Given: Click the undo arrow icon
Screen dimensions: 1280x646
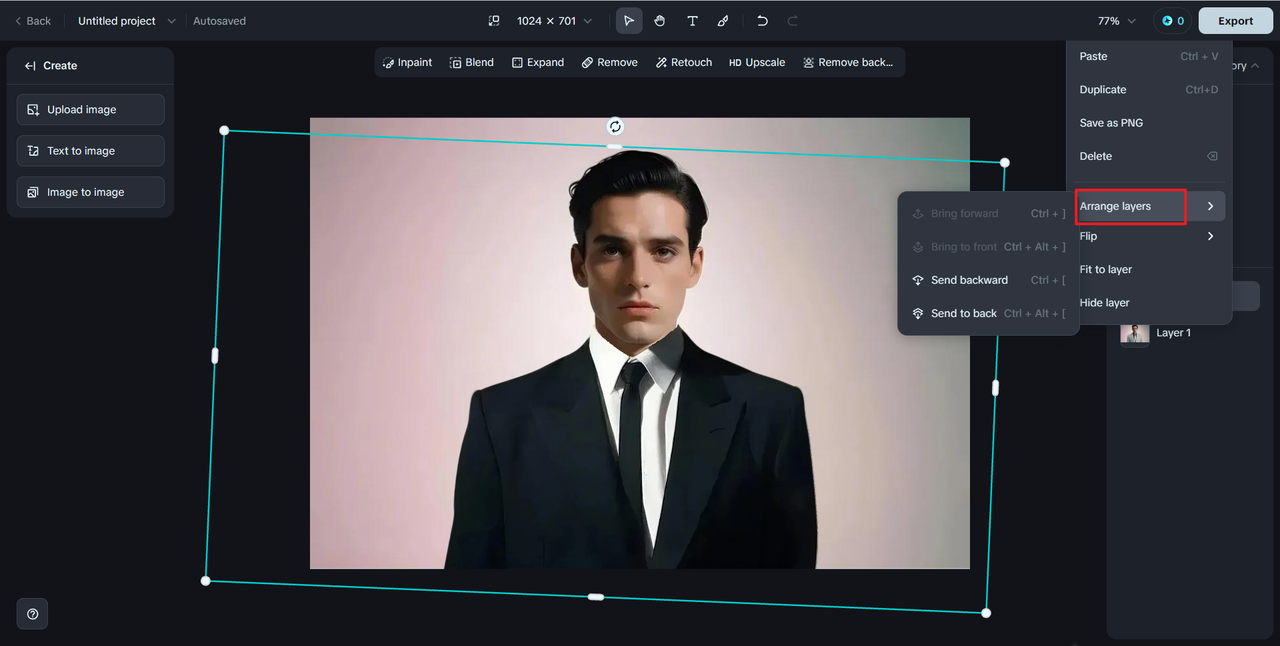Looking at the screenshot, I should coord(762,21).
